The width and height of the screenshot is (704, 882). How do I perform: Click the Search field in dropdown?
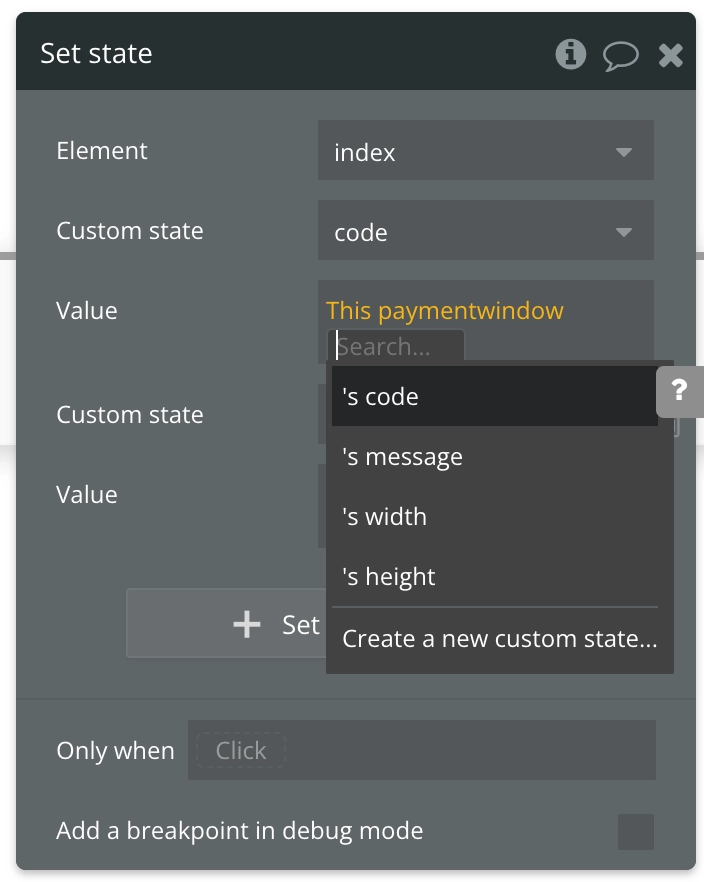point(397,347)
